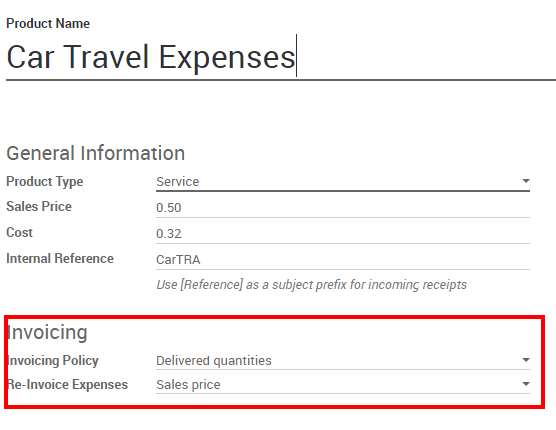Click the General Information section heading
Image resolution: width=556 pixels, height=430 pixels.
click(x=96, y=153)
